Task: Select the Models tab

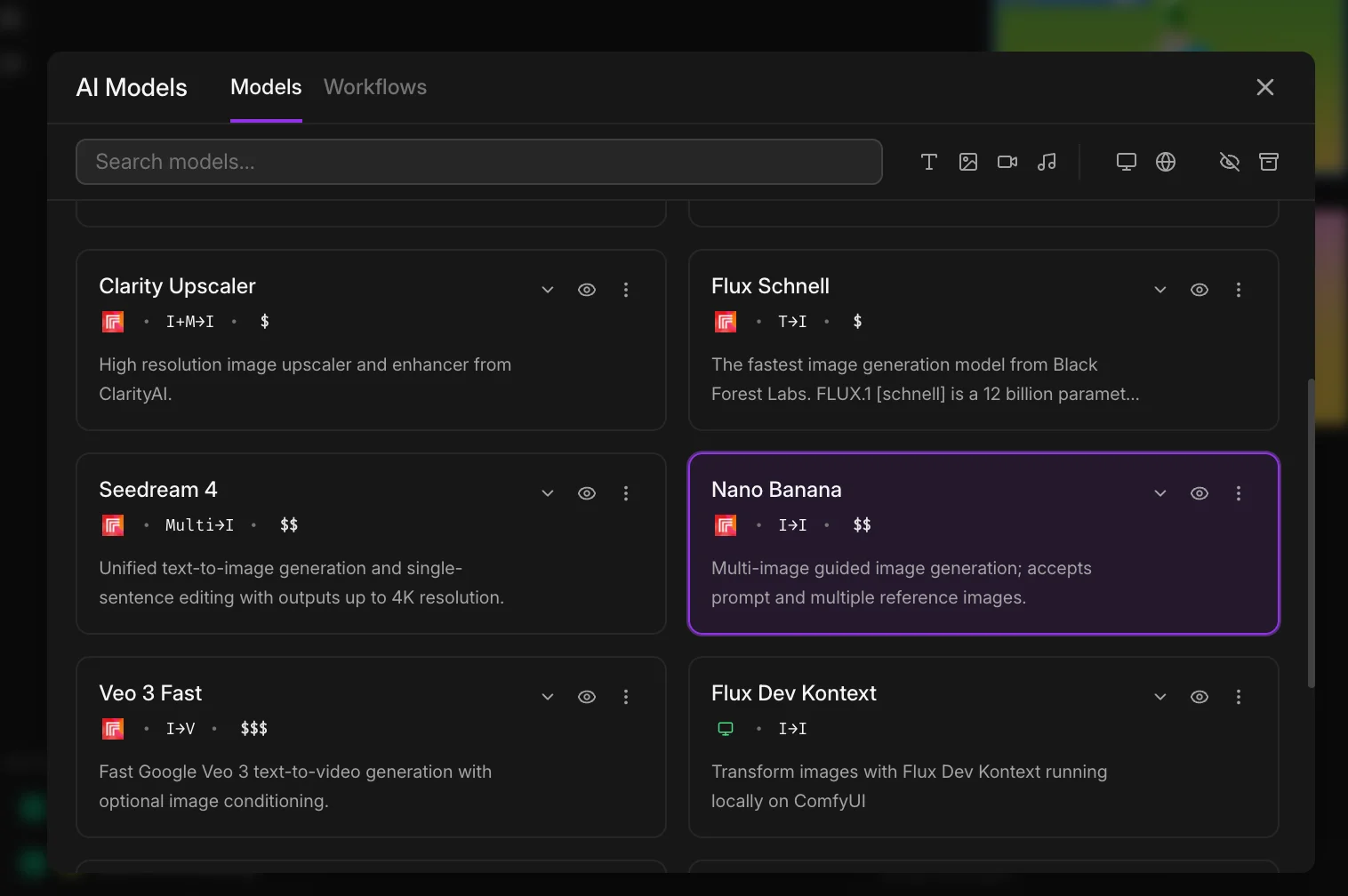Action: coord(266,87)
